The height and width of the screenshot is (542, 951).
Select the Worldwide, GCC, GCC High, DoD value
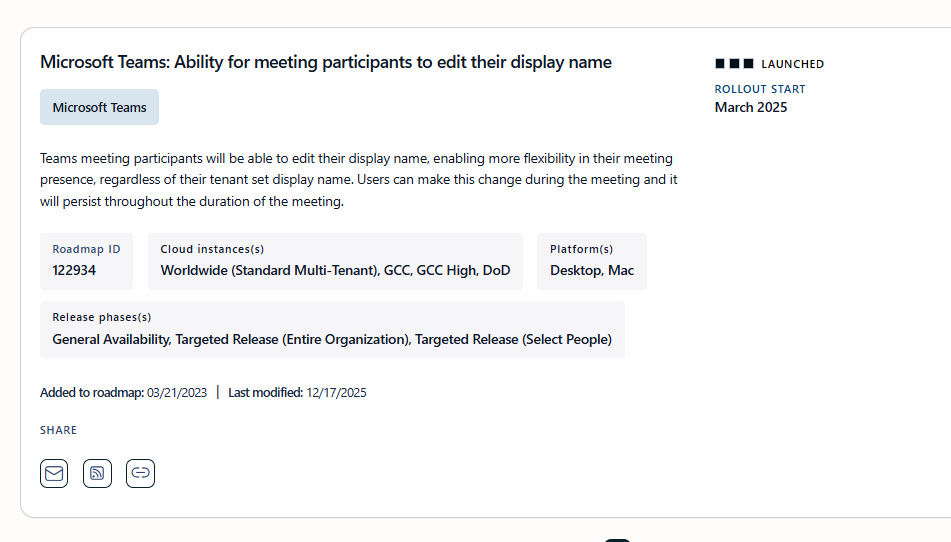[x=335, y=270]
